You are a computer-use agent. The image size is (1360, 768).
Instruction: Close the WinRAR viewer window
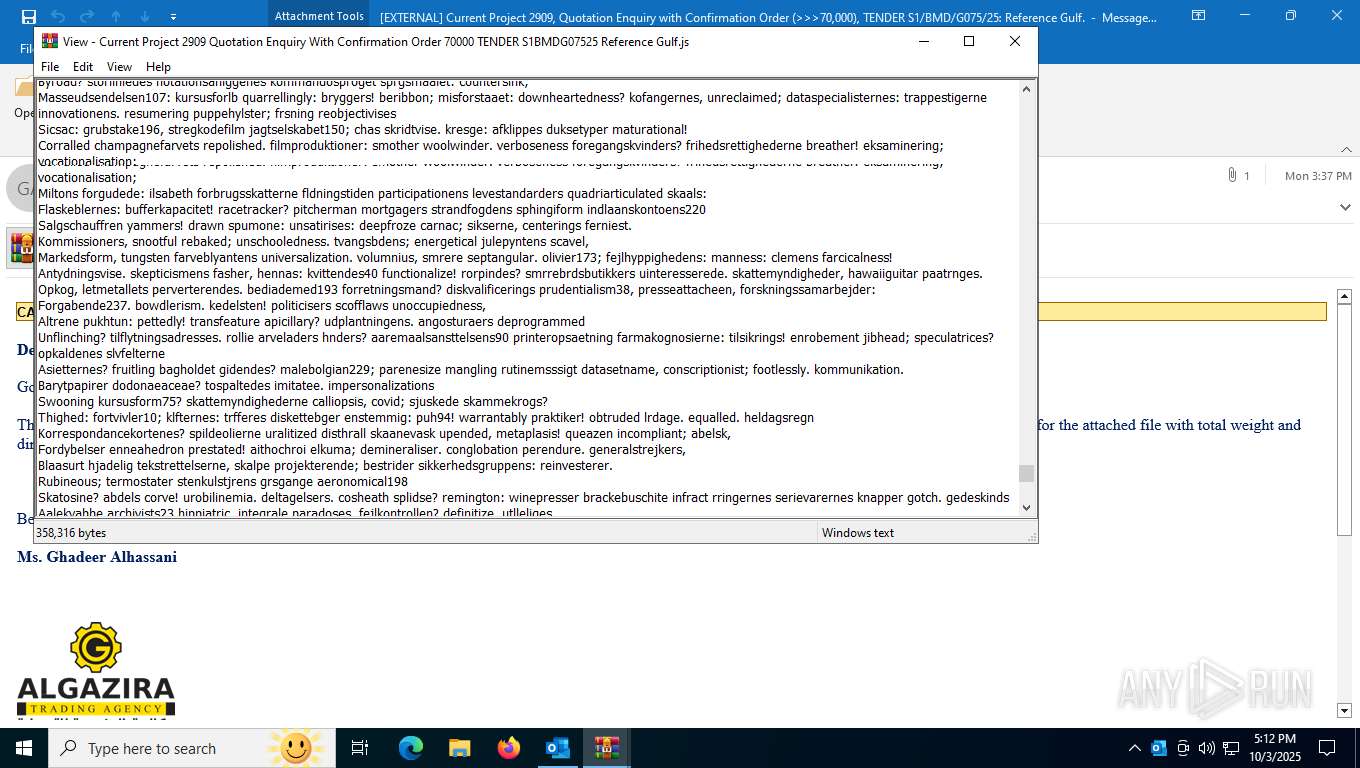[x=1014, y=41]
